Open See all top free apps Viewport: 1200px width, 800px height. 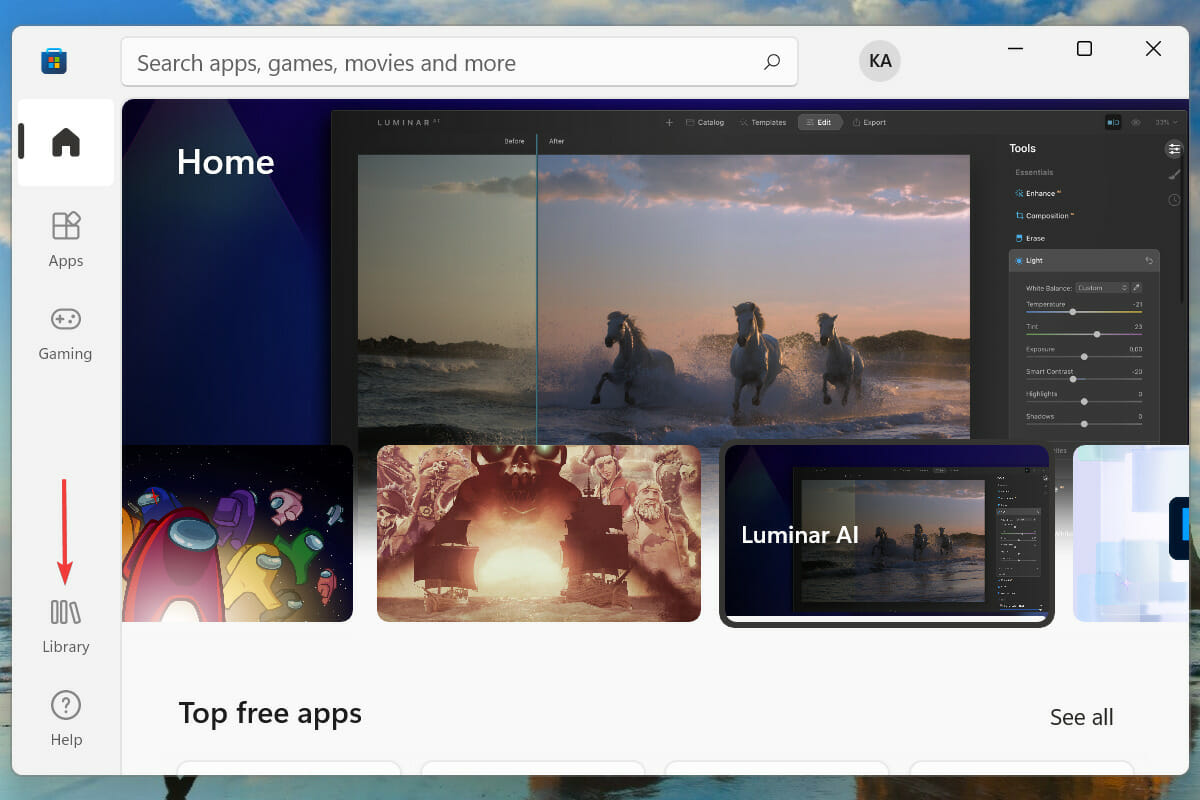pos(1081,717)
